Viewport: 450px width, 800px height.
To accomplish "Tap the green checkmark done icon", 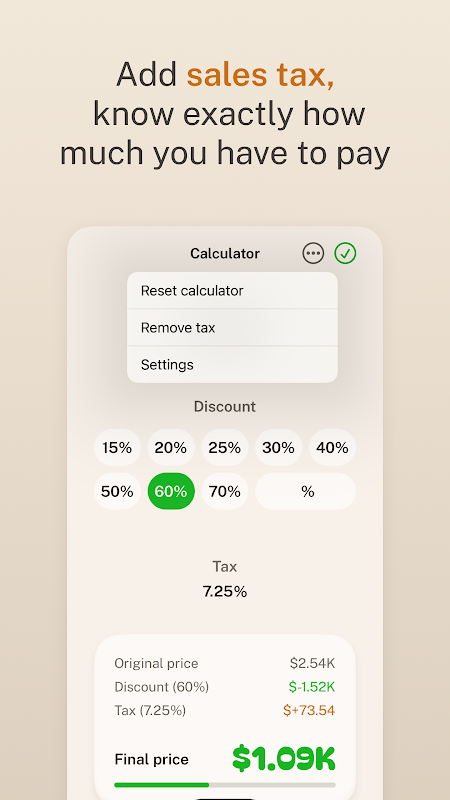I will pos(345,253).
